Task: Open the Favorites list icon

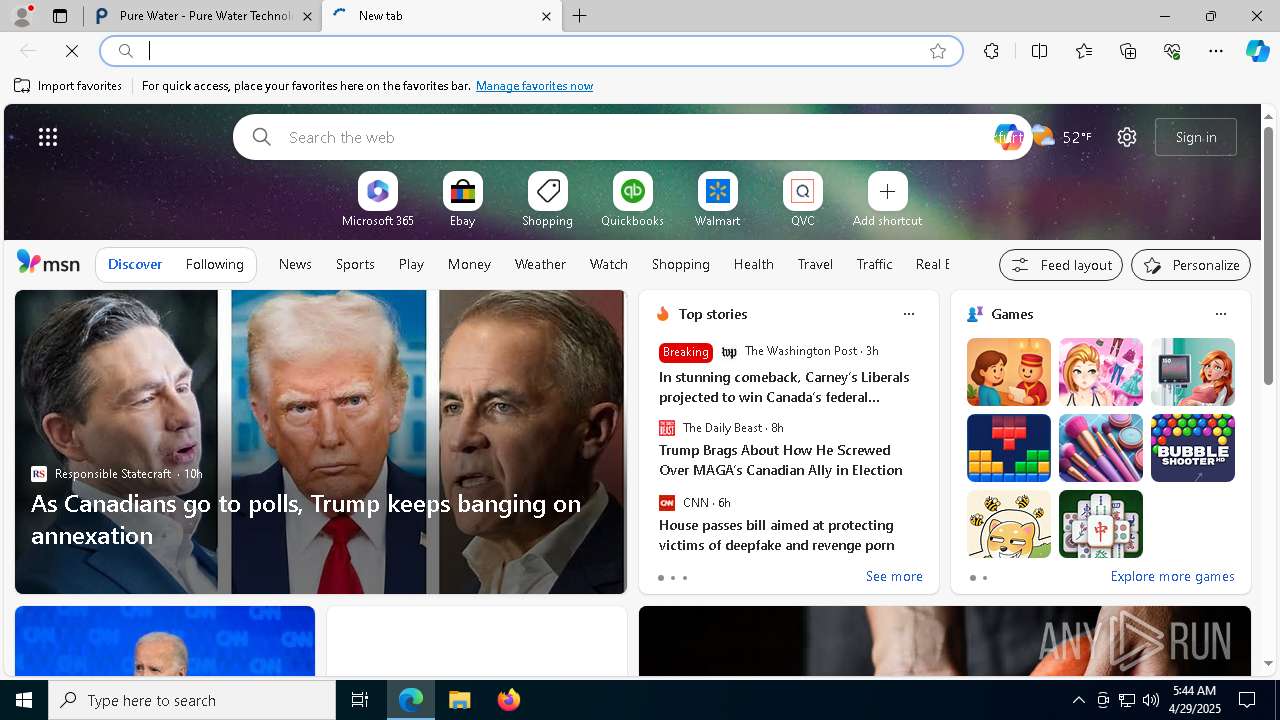Action: [1084, 51]
